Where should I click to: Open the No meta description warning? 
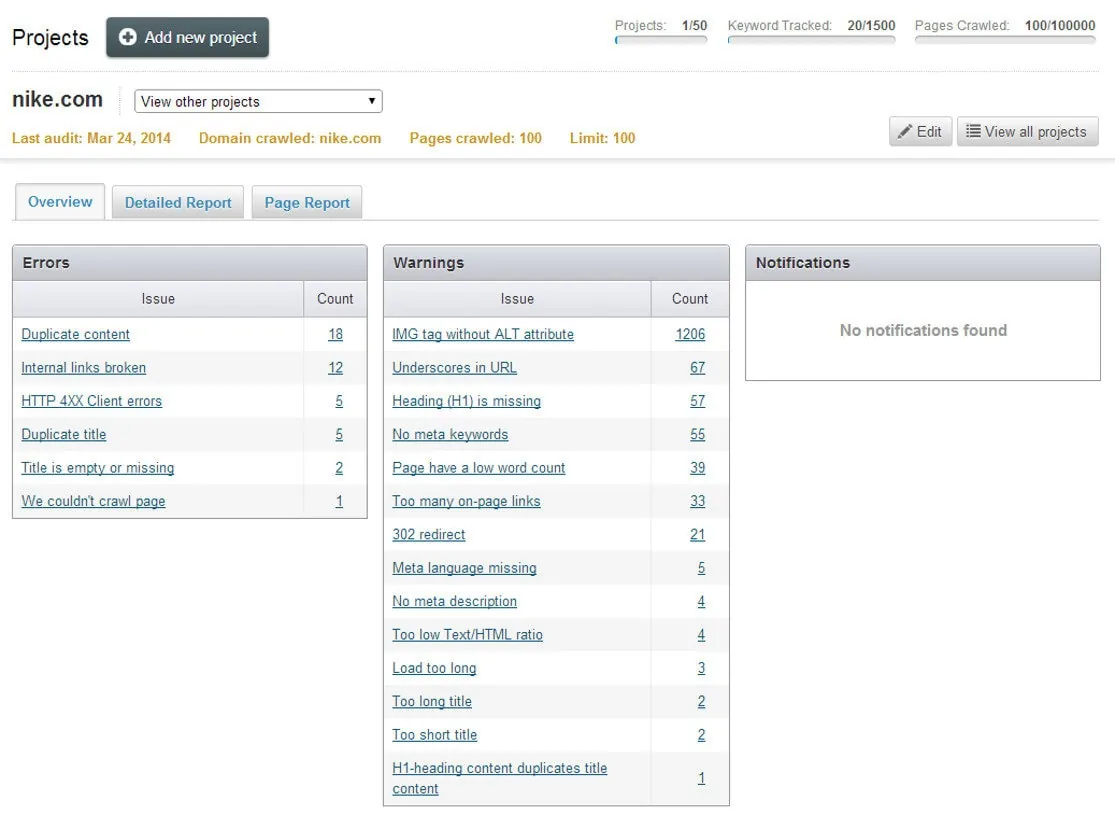[x=454, y=602]
